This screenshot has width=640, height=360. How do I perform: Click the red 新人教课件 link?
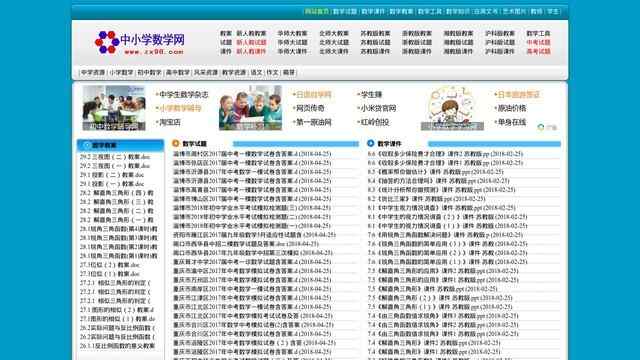tap(251, 51)
